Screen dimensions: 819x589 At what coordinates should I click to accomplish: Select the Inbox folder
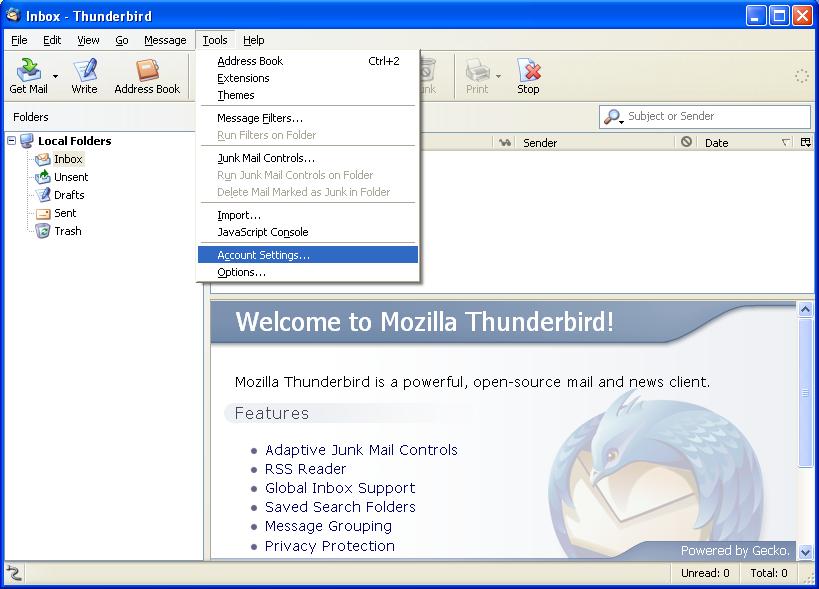coord(68,159)
